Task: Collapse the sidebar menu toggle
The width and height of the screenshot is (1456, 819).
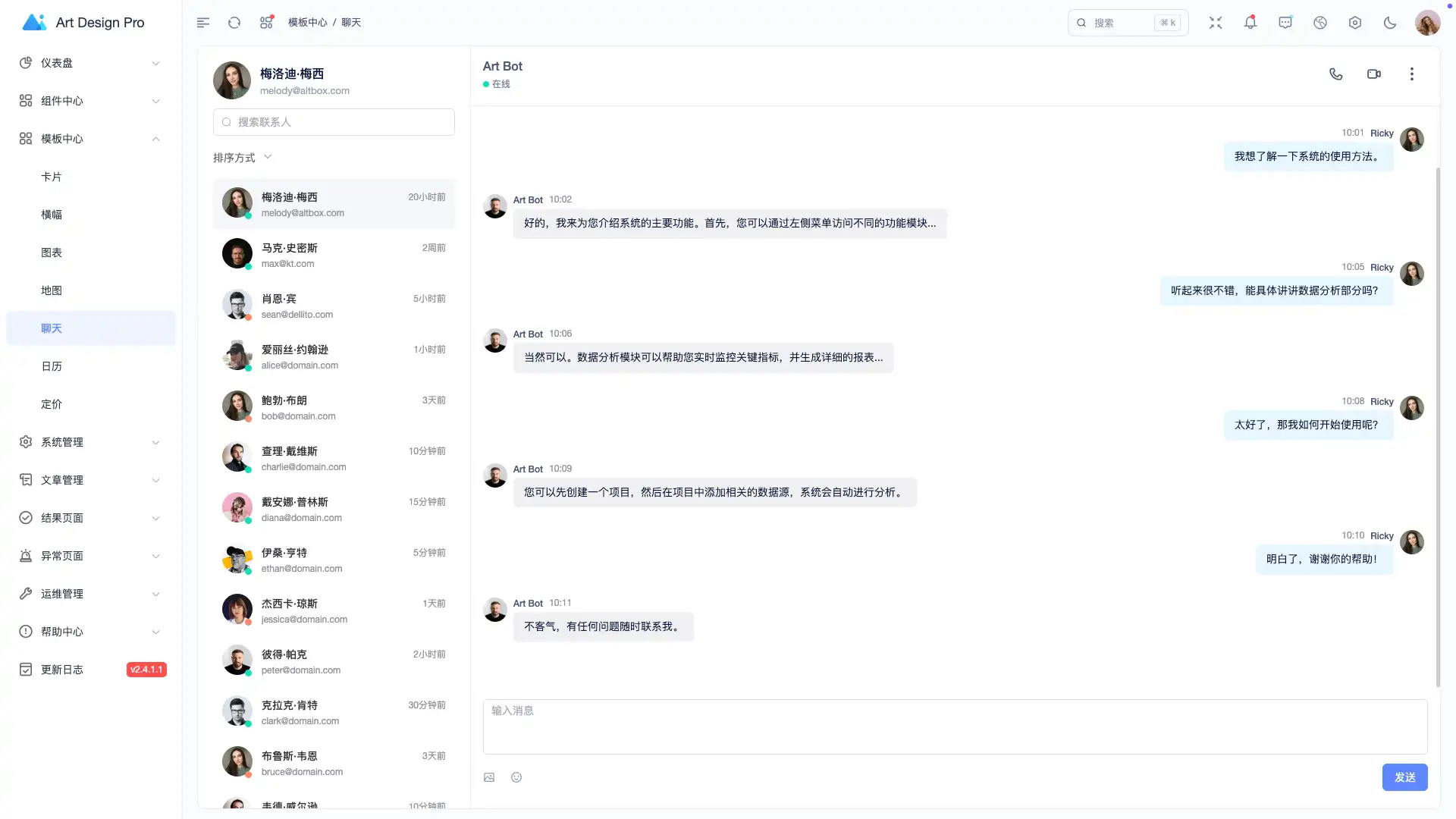Action: pyautogui.click(x=202, y=23)
